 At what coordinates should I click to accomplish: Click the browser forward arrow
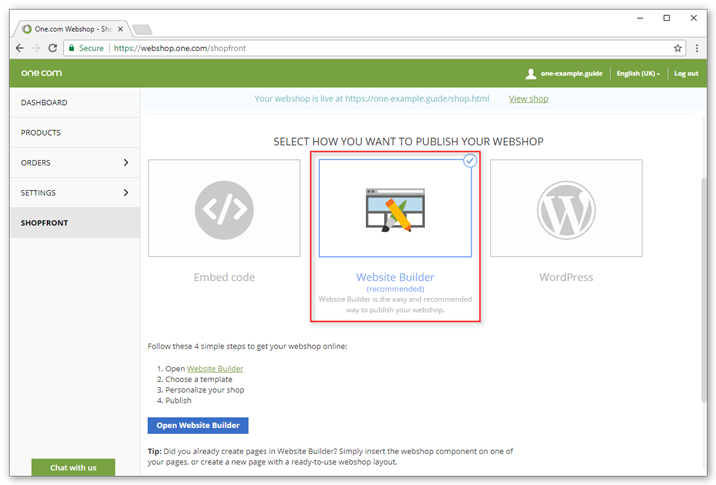[36, 48]
